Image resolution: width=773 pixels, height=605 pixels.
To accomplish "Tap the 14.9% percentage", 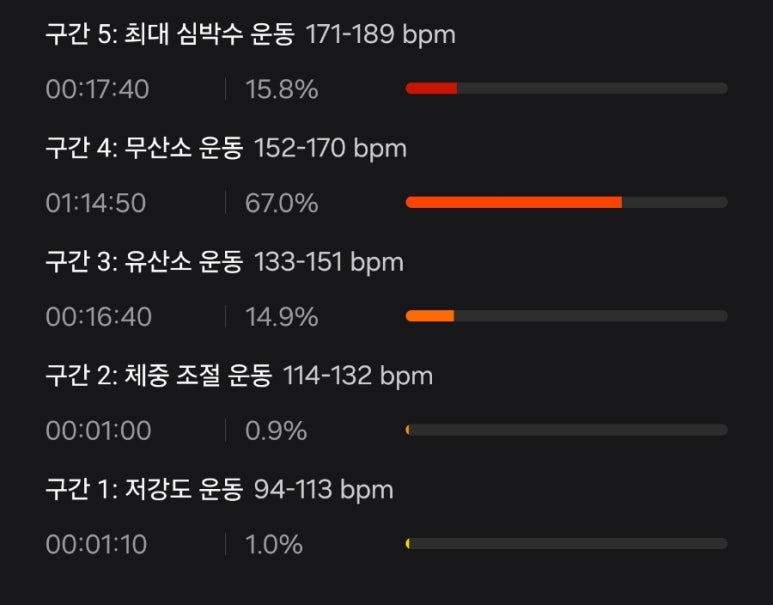I will (x=281, y=317).
